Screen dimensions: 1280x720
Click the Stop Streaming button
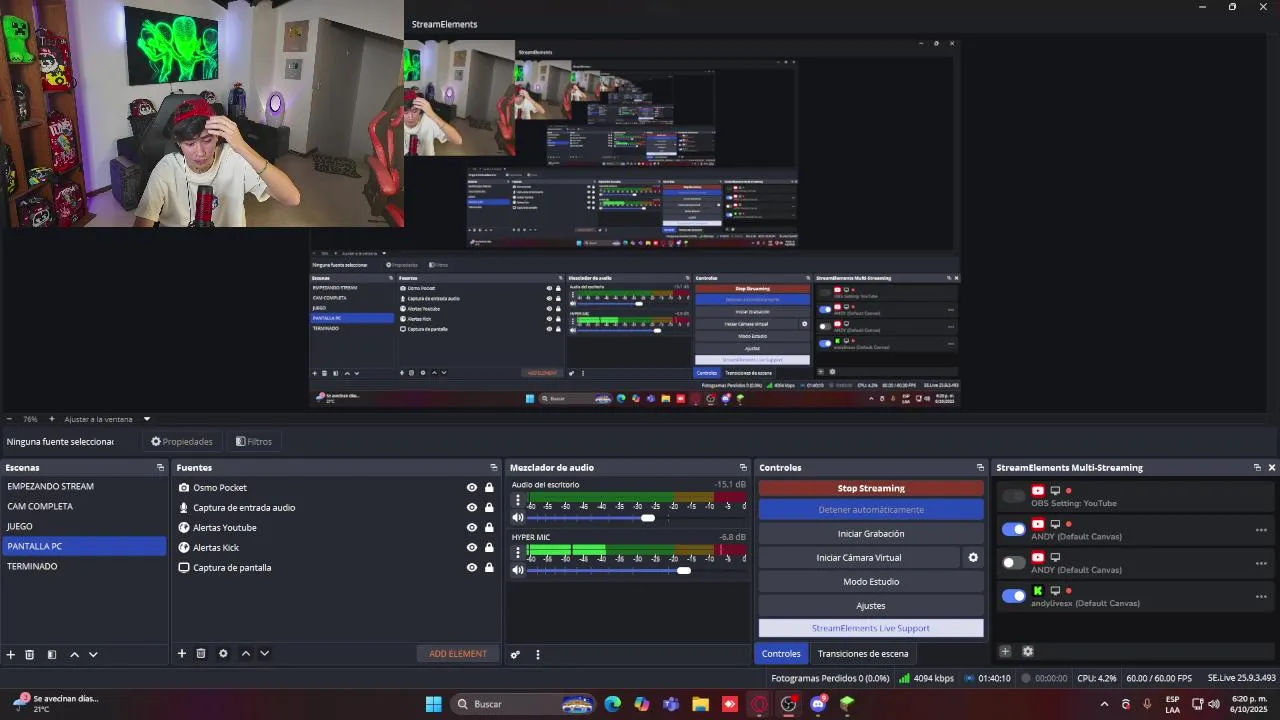point(871,488)
